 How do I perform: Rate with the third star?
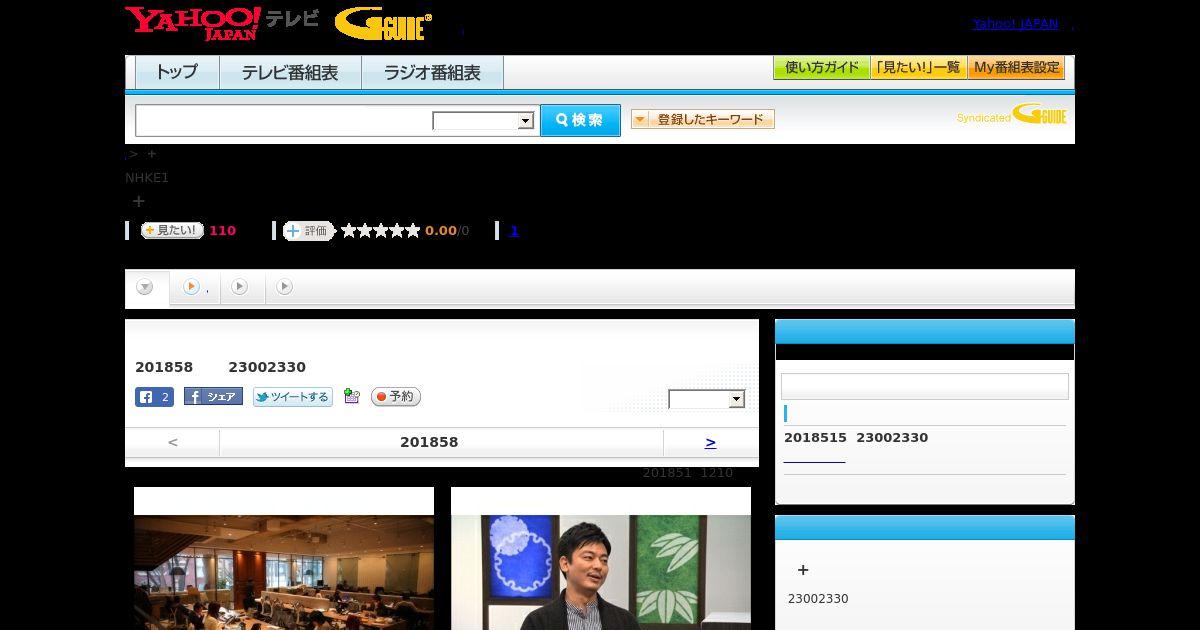click(381, 231)
